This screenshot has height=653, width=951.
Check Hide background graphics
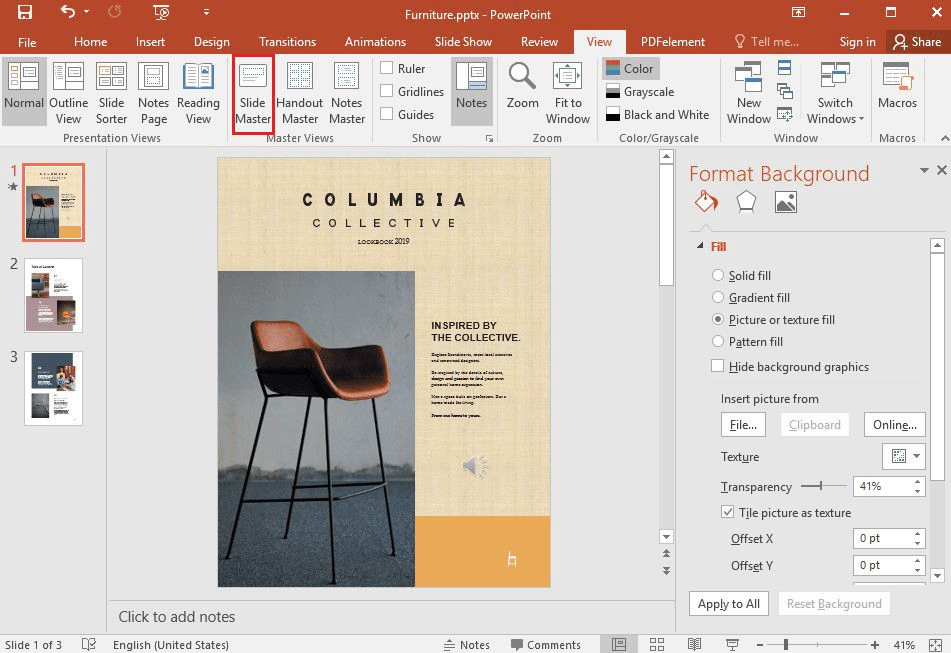coord(718,367)
